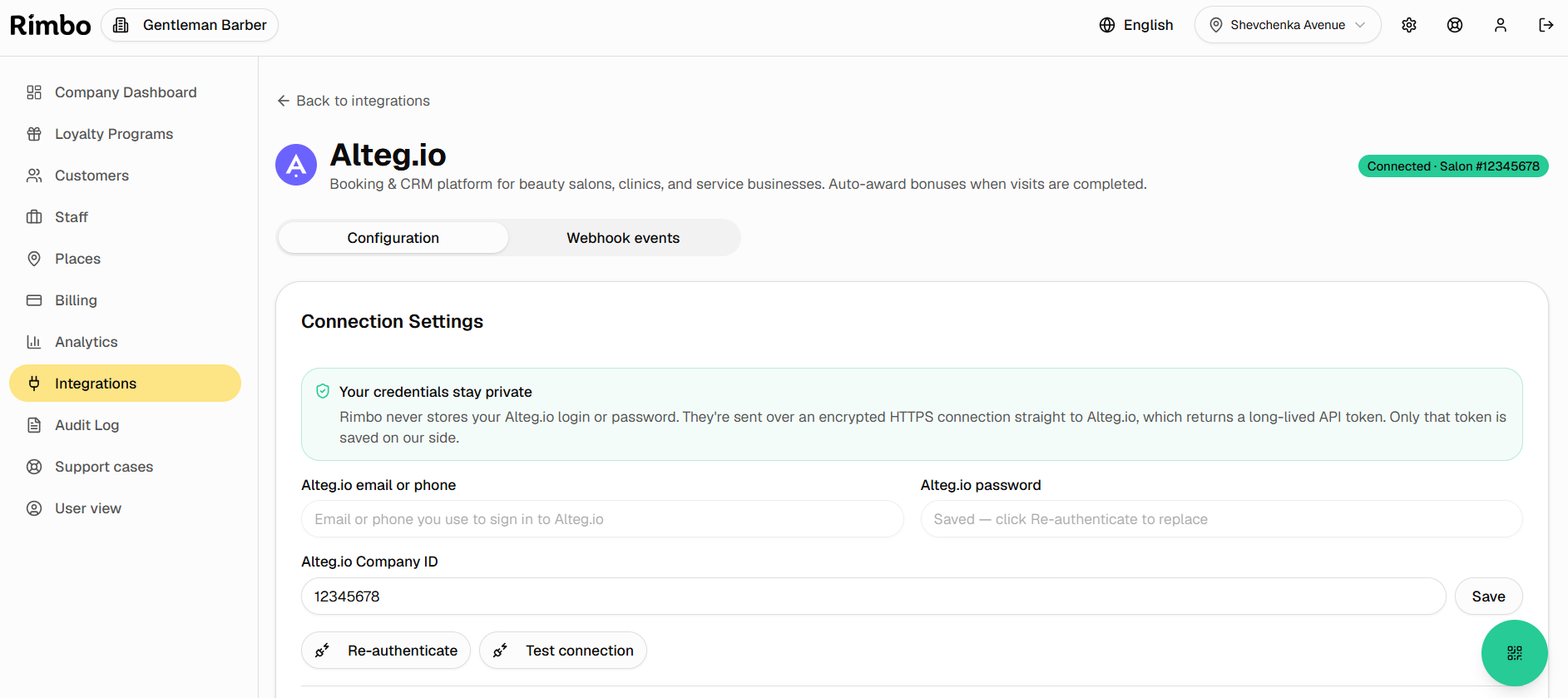This screenshot has height=698, width=1568.
Task: Click the Alteg.io purple logo icon
Action: 296,165
